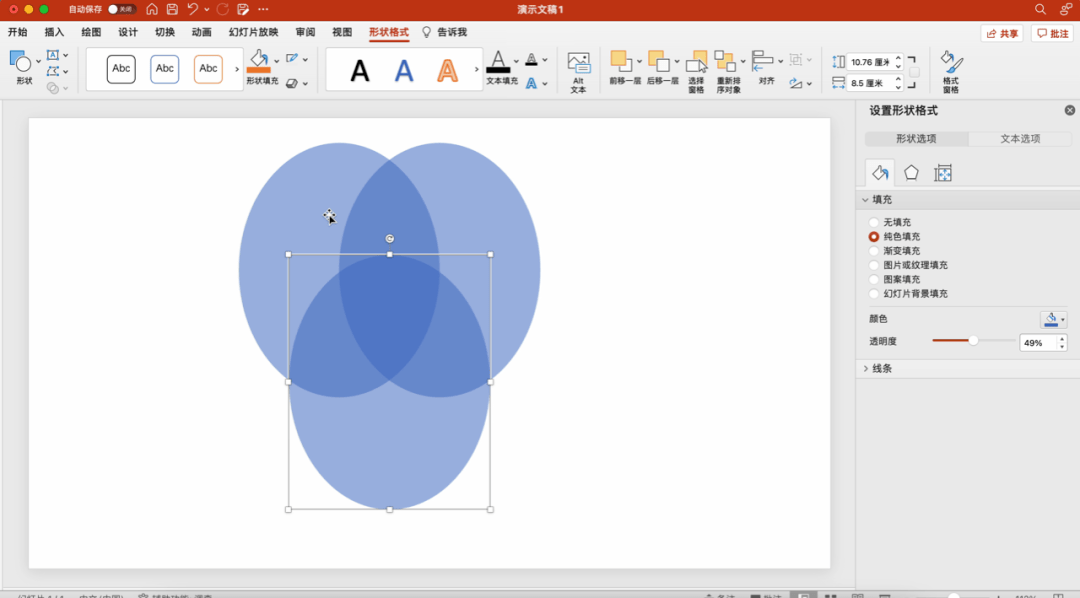Screen dimensions: 1080x598
Task: Open the 颜色 fill color dropdown
Action: click(x=1062, y=320)
